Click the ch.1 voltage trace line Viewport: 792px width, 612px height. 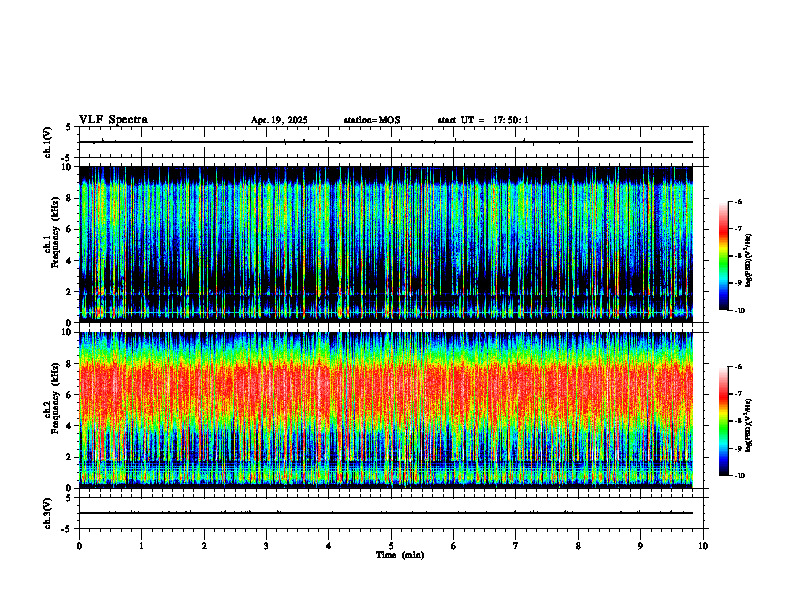(386, 142)
